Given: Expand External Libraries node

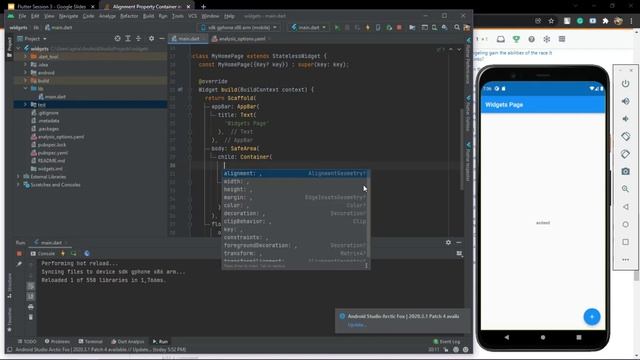Looking at the screenshot, I should 18,177.
